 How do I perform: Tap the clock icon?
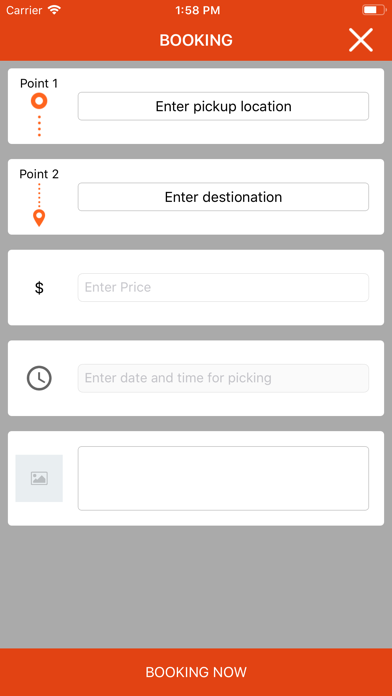coord(39,378)
